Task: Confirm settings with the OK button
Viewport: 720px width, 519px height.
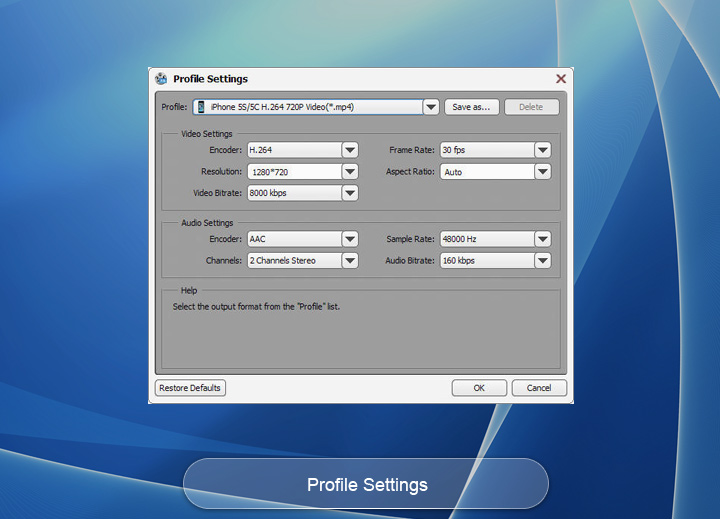Action: (x=479, y=388)
